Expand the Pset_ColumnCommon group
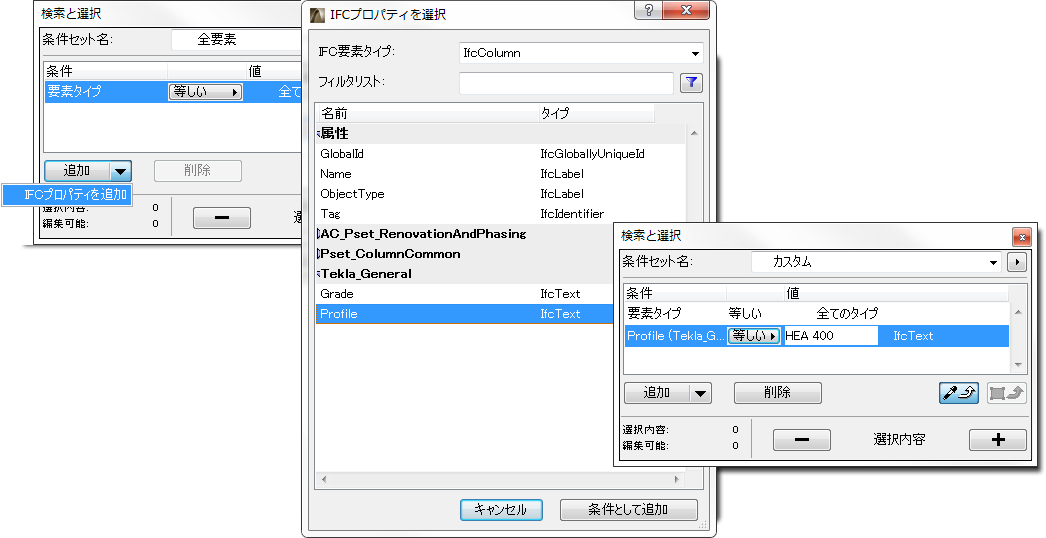1046x538 pixels. point(318,254)
